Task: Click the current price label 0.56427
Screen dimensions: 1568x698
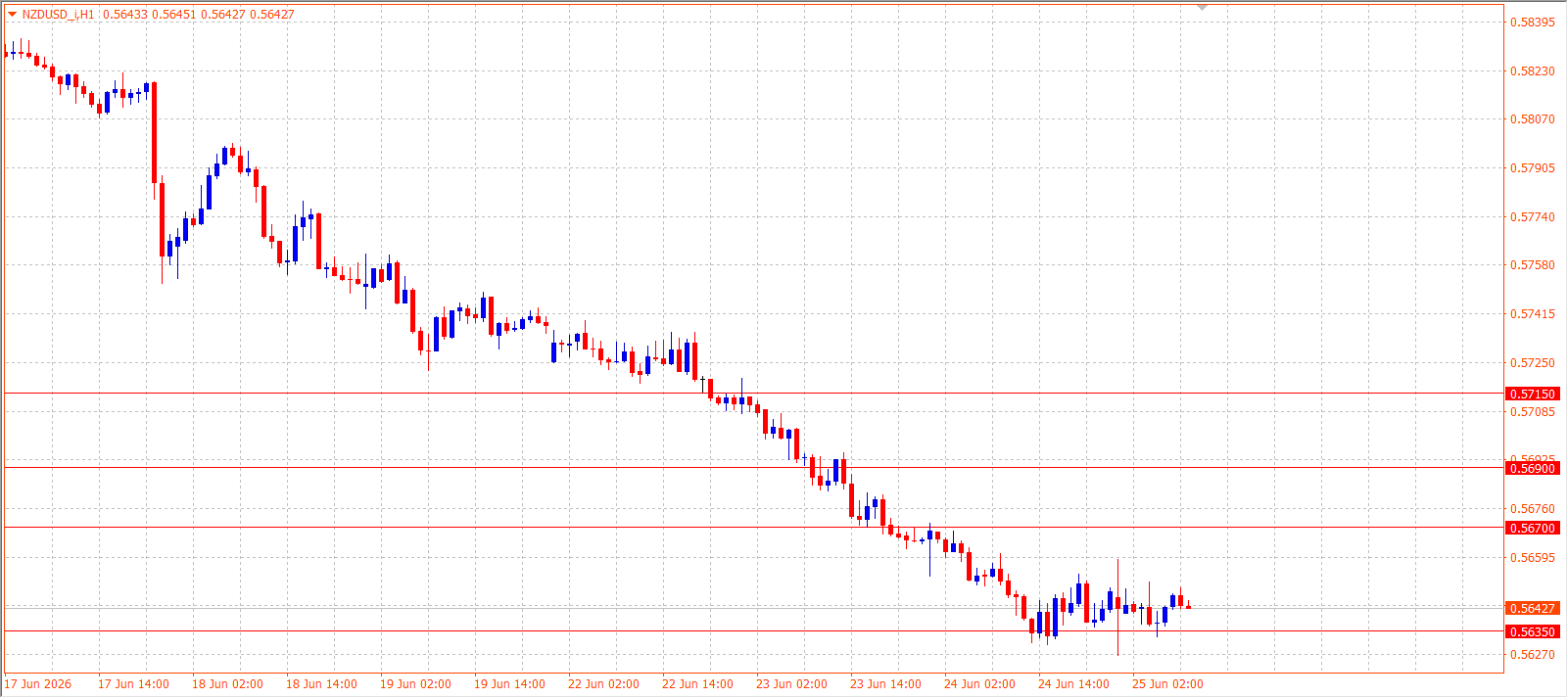Action: tap(1533, 609)
